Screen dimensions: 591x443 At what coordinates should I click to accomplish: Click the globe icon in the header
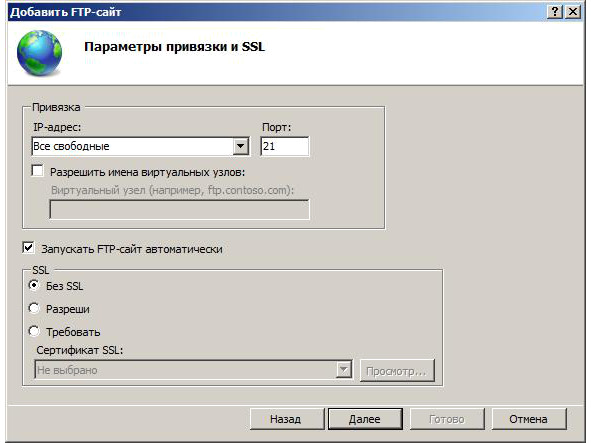click(x=39, y=53)
